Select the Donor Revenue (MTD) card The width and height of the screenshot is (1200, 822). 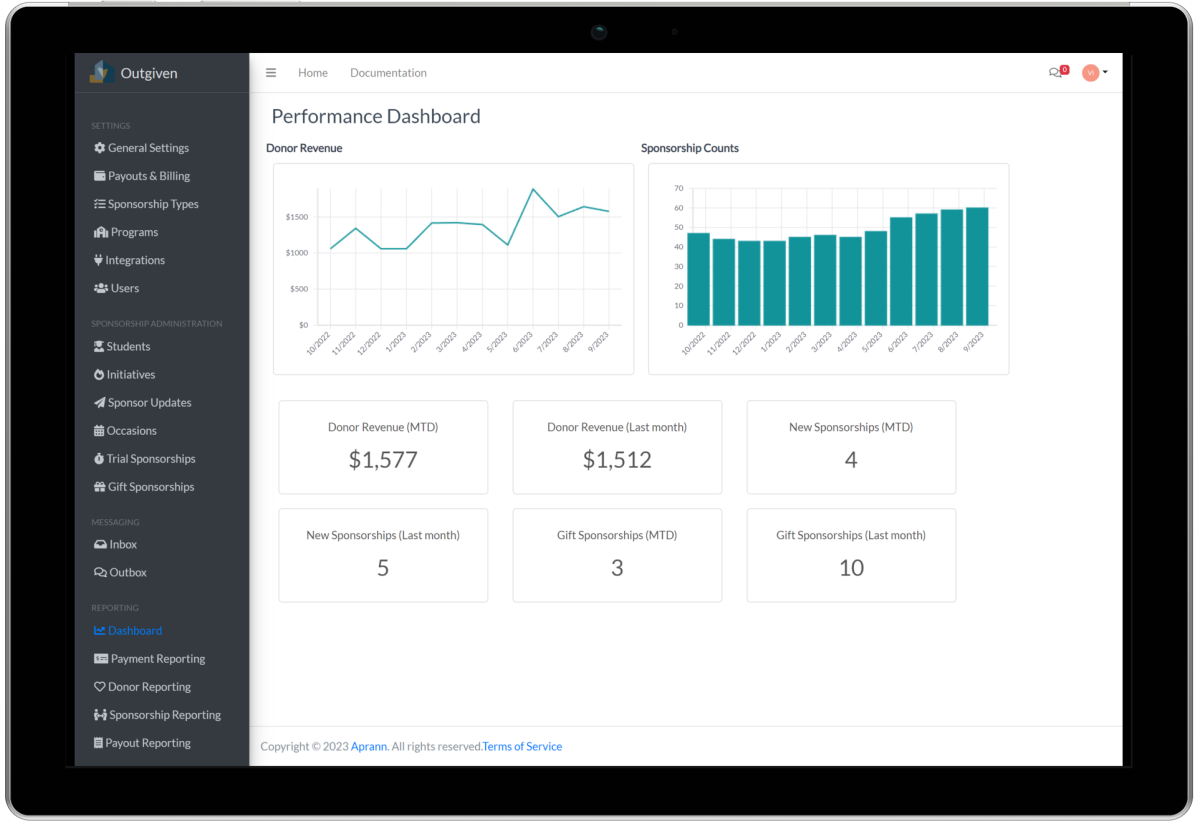click(x=383, y=447)
